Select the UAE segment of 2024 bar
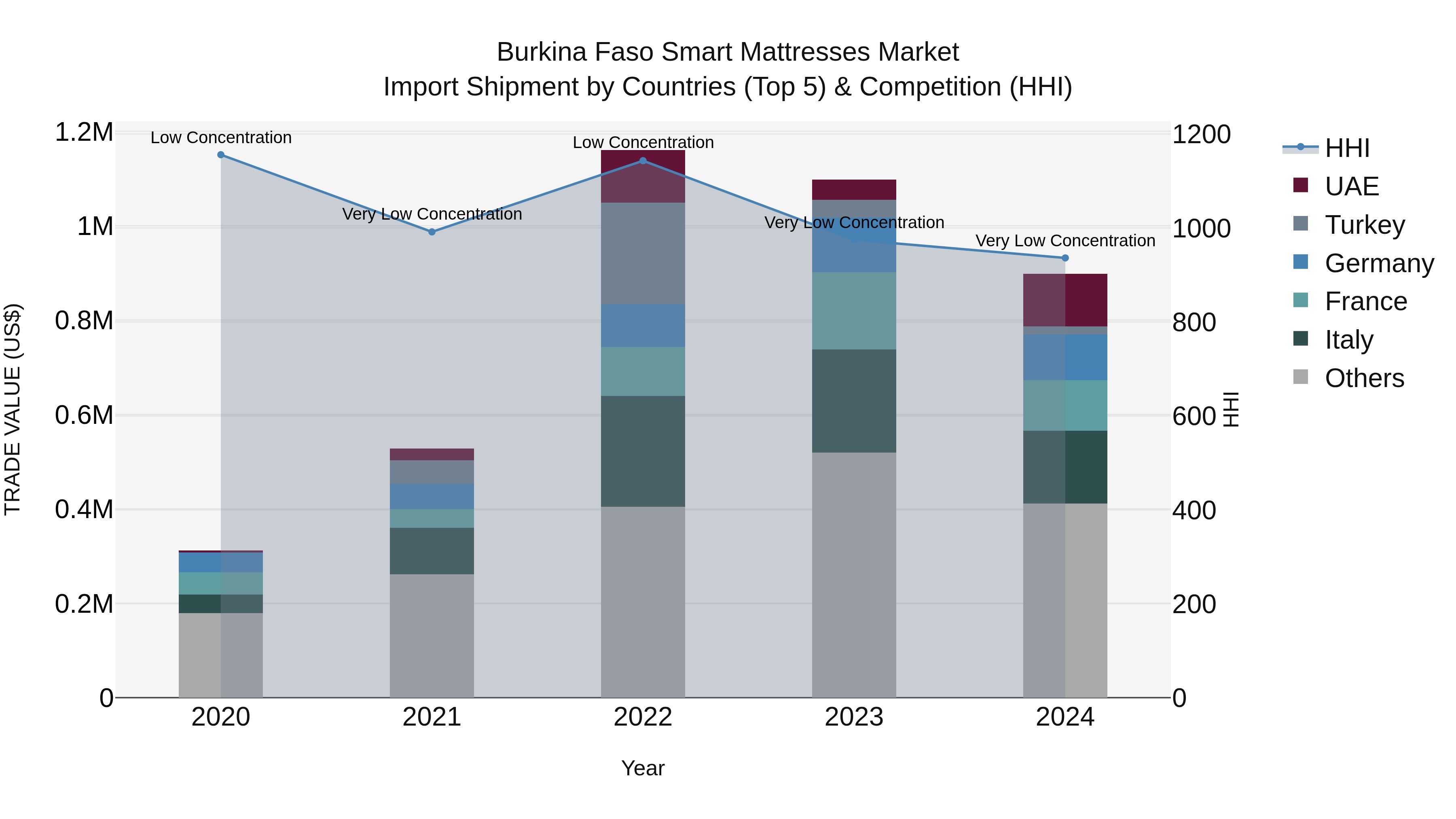This screenshot has width=1456, height=819. tap(1065, 300)
